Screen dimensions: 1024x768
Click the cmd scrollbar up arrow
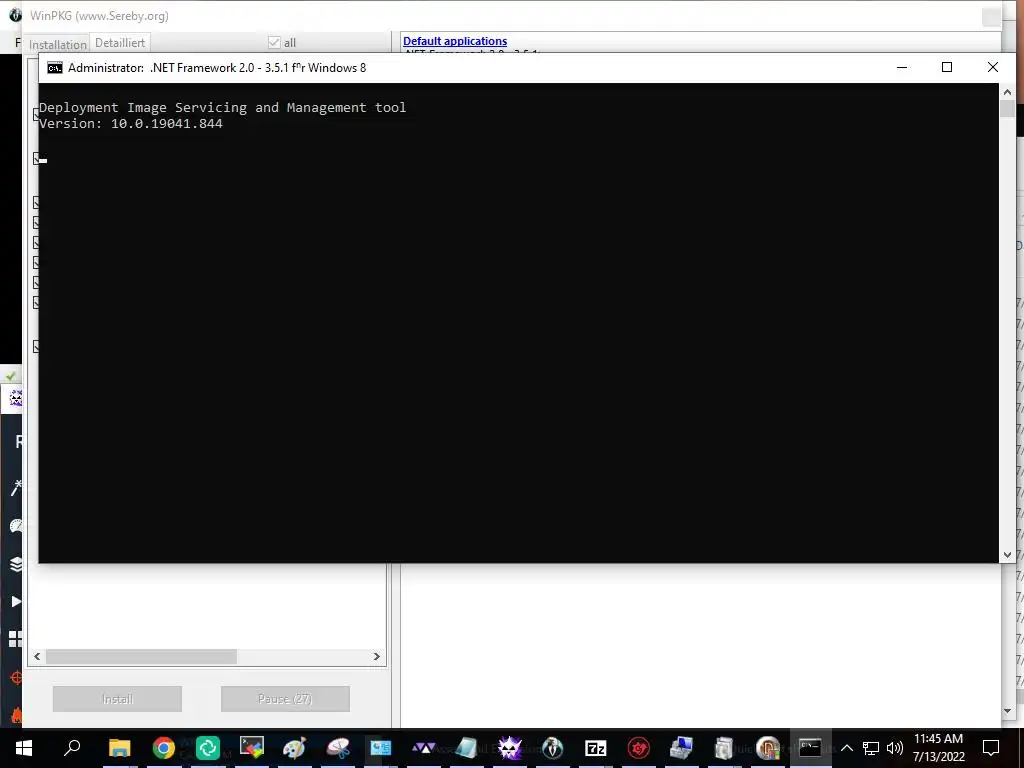[1007, 91]
